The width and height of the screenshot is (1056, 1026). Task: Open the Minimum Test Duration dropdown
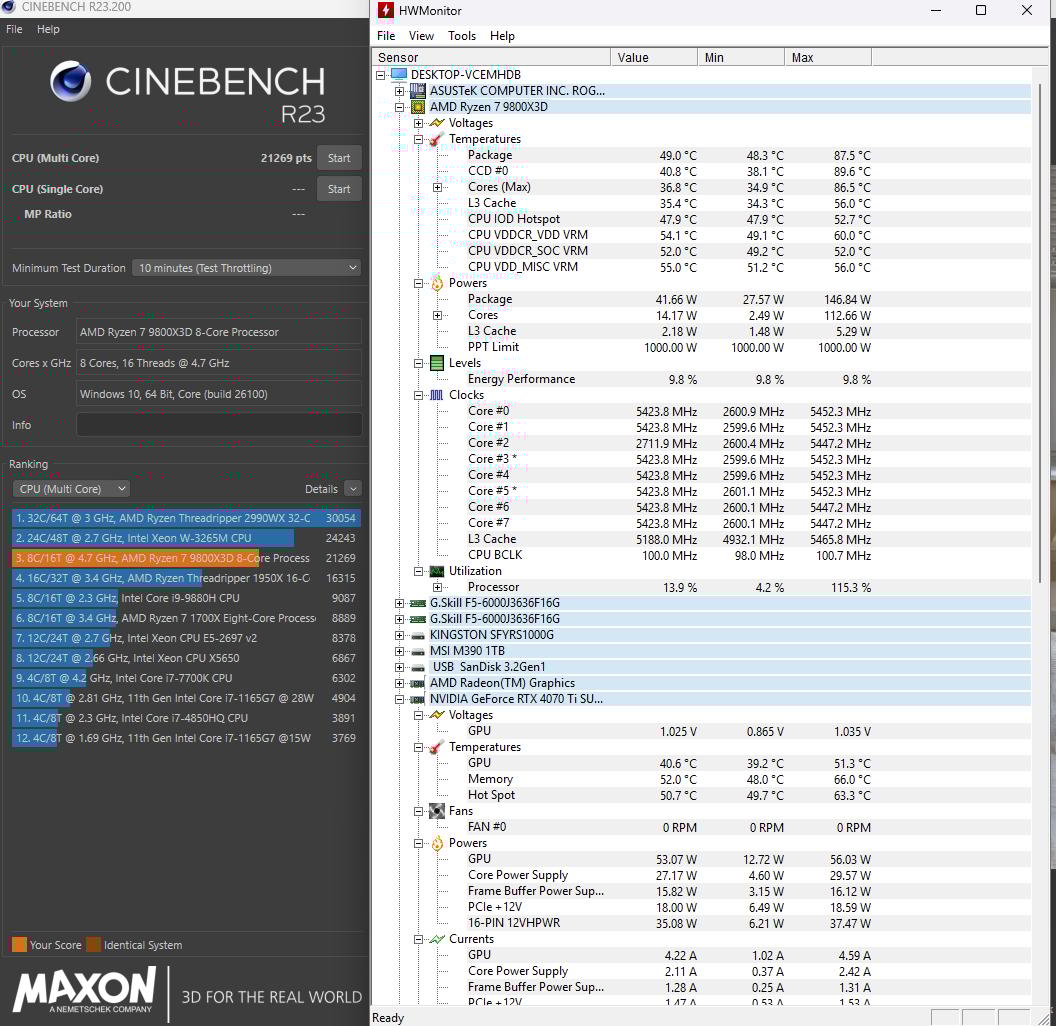point(246,268)
